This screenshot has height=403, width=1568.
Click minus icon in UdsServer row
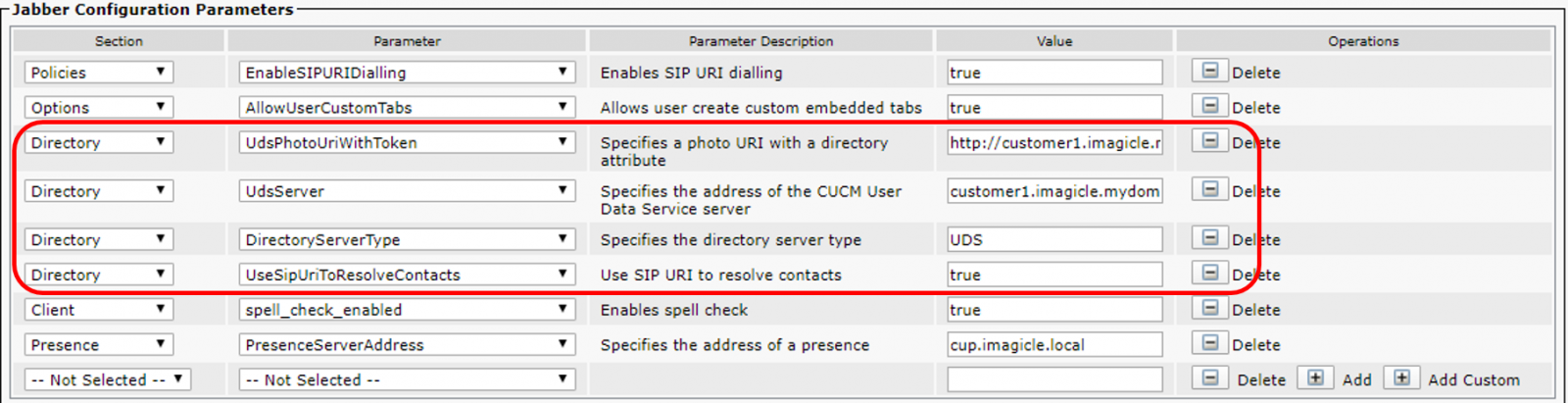coord(1210,189)
